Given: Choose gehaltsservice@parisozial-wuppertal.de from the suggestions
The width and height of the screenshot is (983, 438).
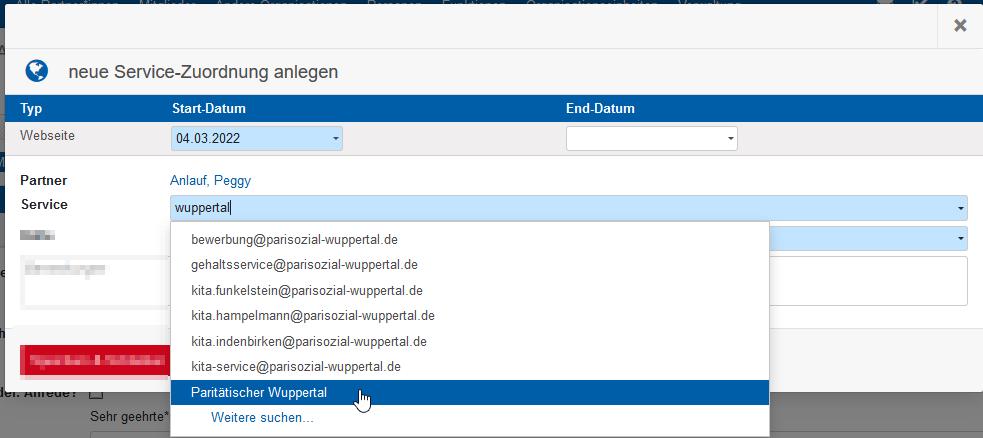Looking at the screenshot, I should [304, 265].
